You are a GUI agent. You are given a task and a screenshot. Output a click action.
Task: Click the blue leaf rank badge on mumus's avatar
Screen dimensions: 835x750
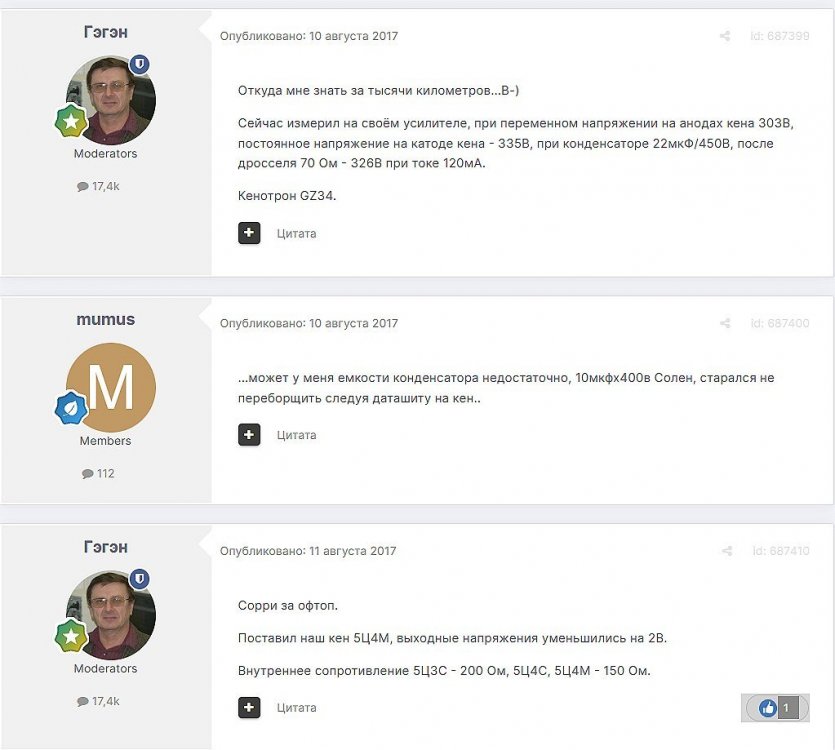(71, 408)
